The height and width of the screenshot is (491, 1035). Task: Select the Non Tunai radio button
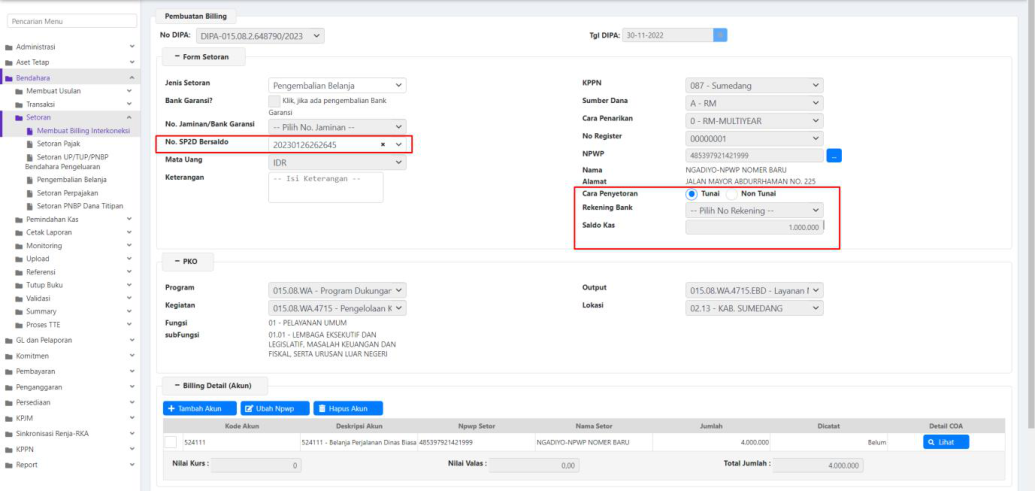(732, 193)
